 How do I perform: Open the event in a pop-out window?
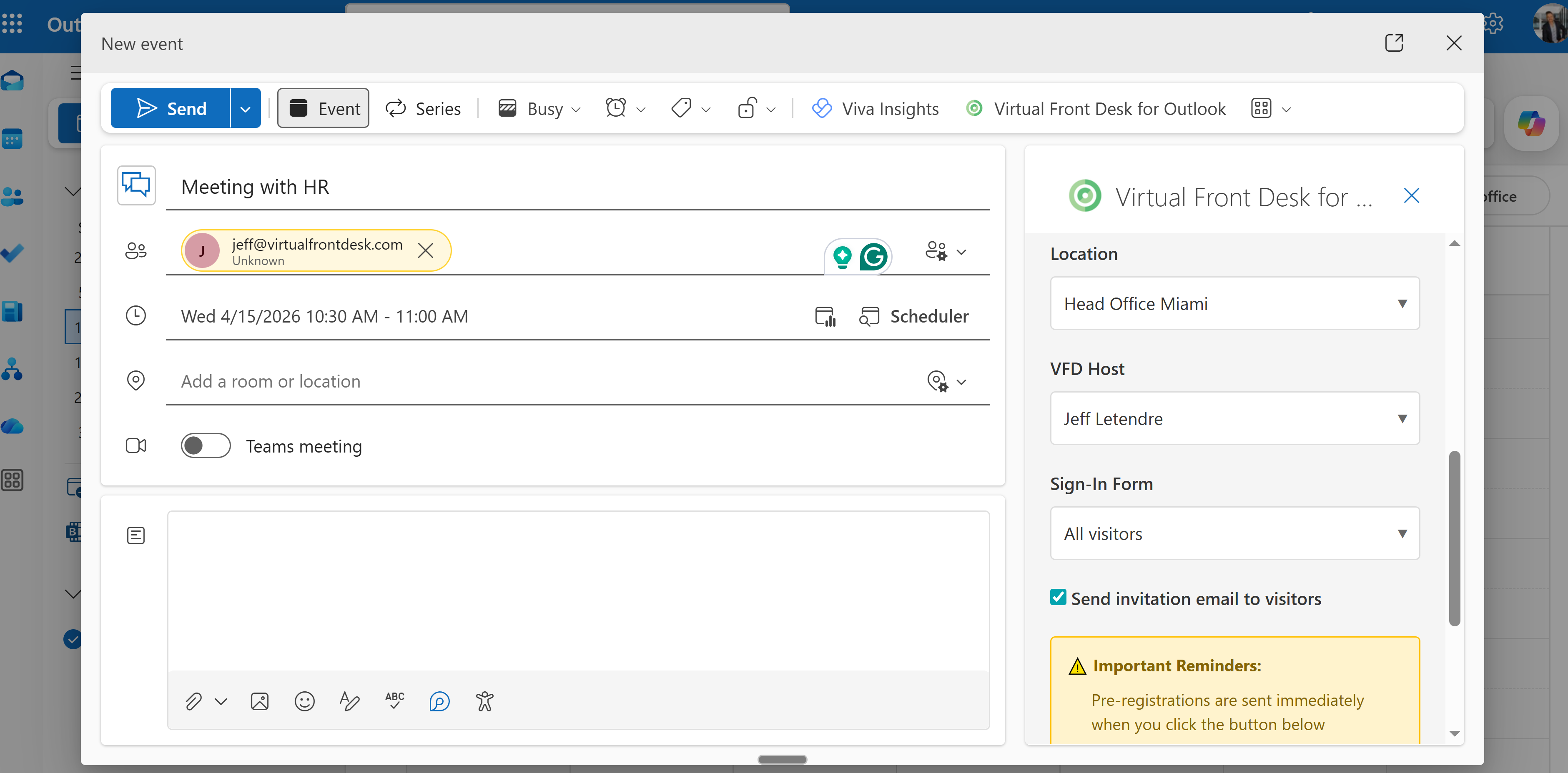coord(1394,43)
